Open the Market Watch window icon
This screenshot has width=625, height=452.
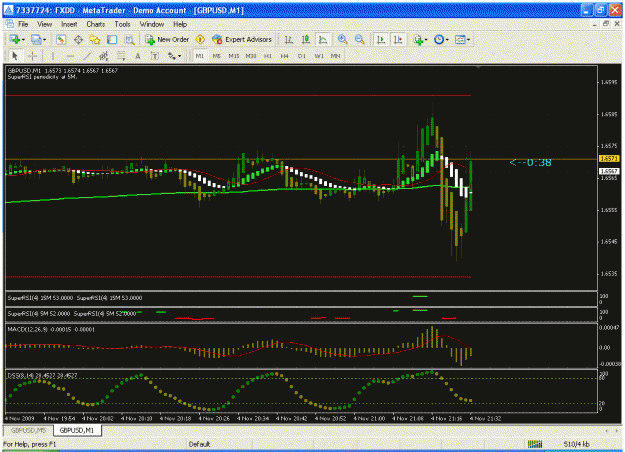[x=61, y=39]
